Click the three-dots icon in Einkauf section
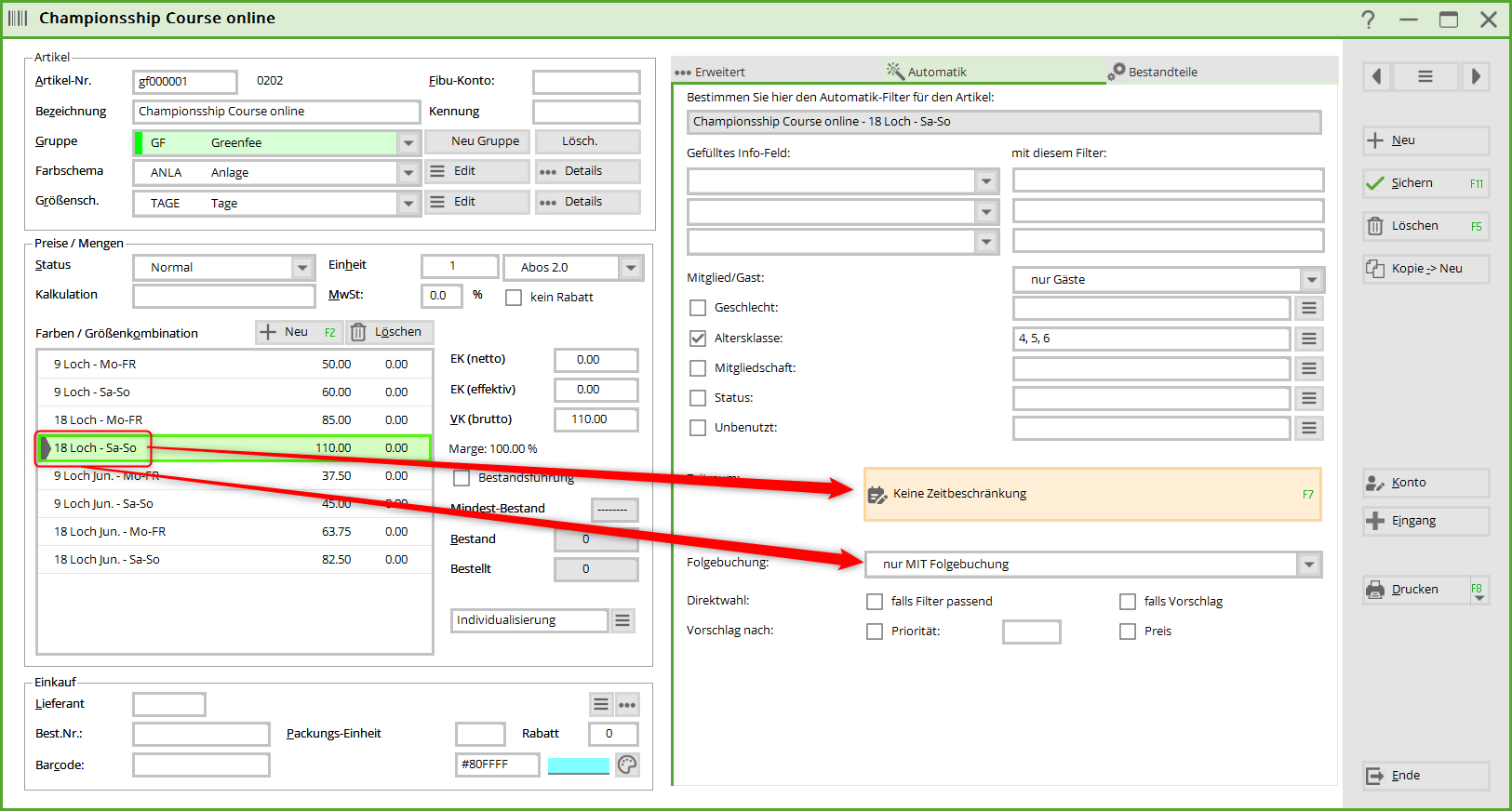Viewport: 1512px width, 811px height. tap(627, 705)
